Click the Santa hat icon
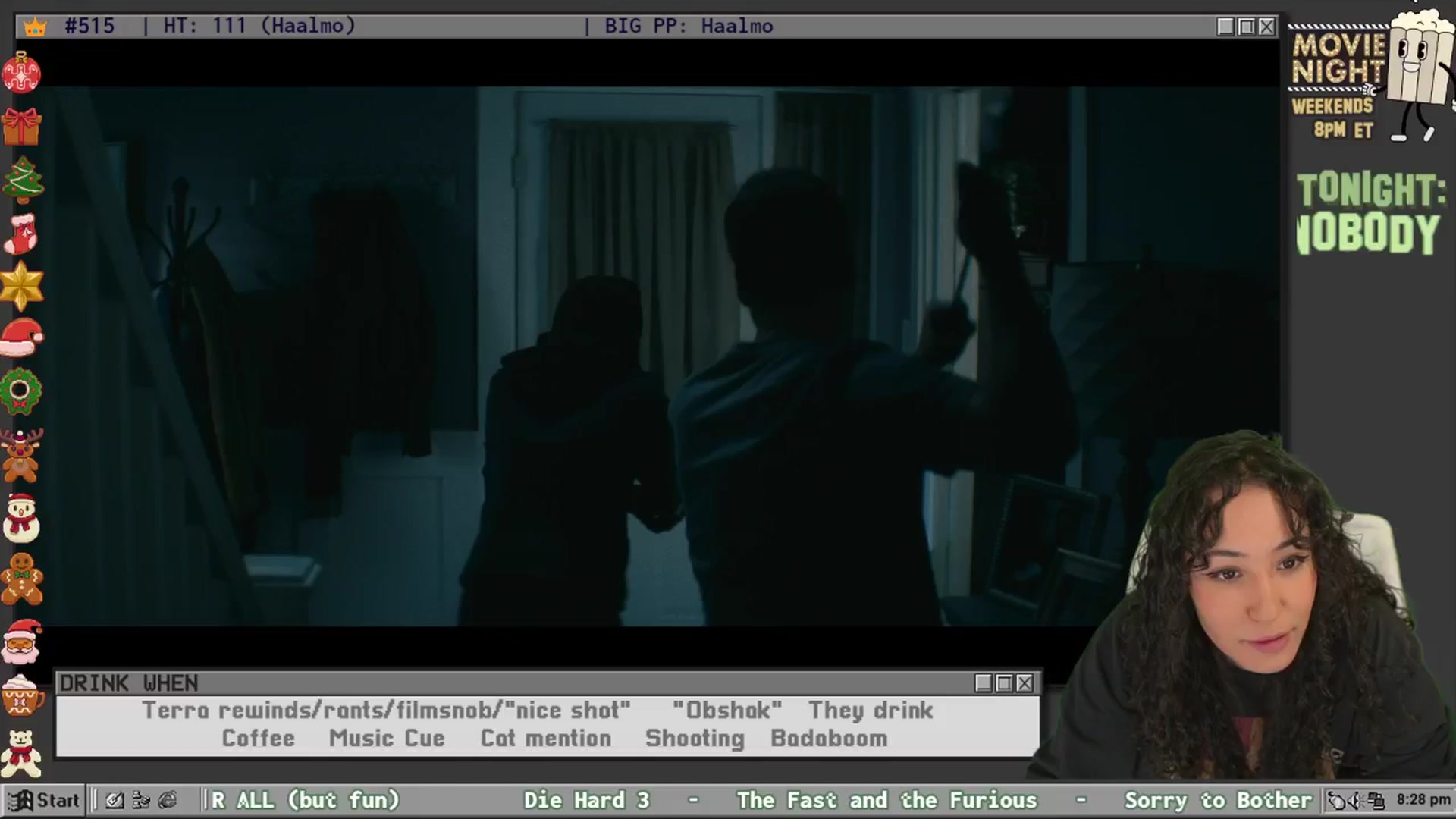Image resolution: width=1456 pixels, height=819 pixels. point(21,338)
